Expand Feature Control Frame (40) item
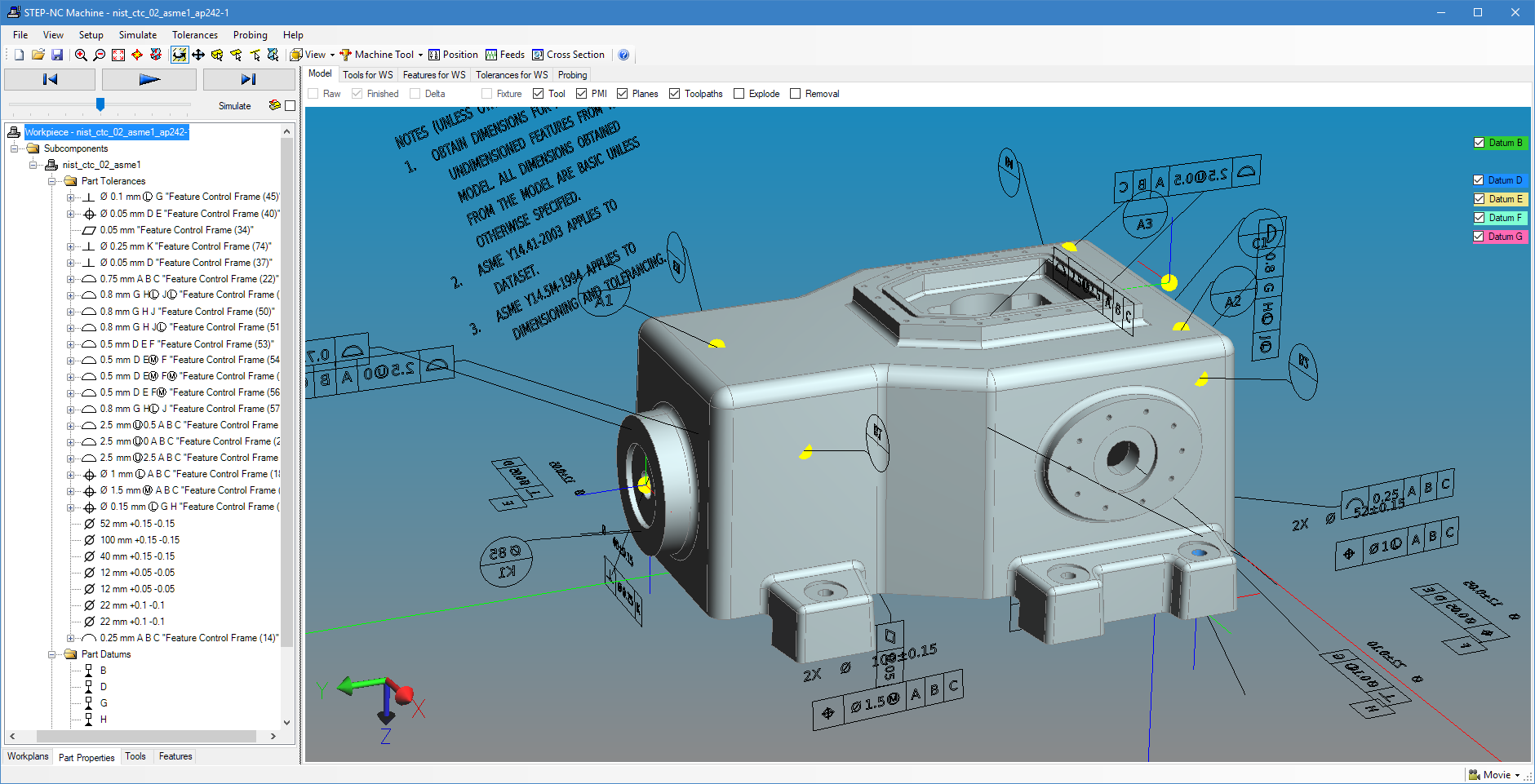Screen dimensions: 1535x784 pyautogui.click(x=71, y=214)
